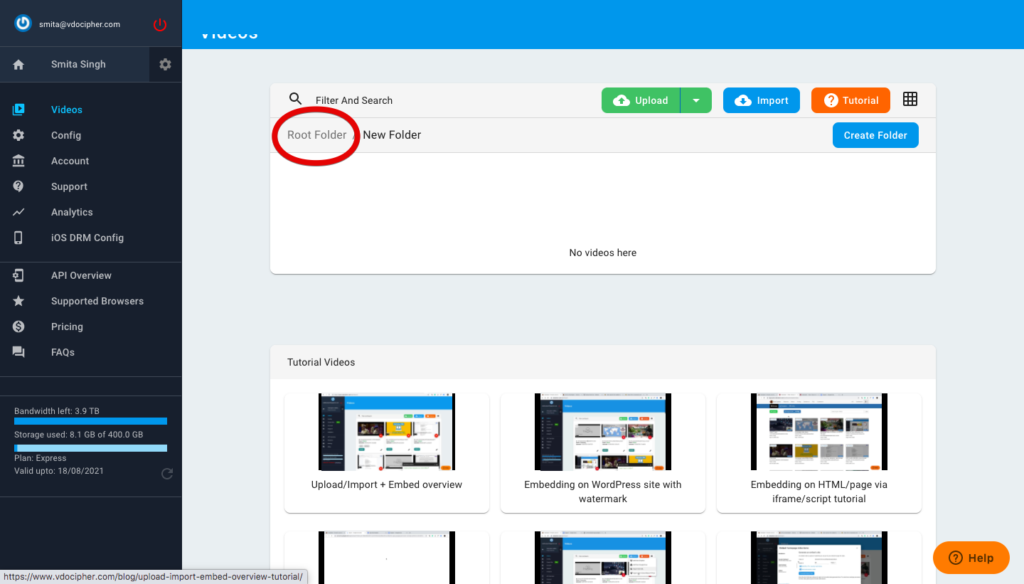Click the blue Import button
The width and height of the screenshot is (1024, 584).
[x=761, y=100]
